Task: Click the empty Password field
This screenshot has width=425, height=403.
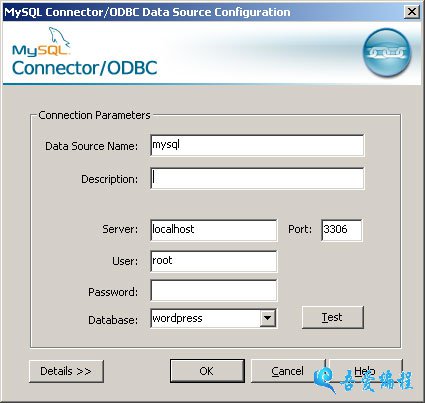Action: 214,291
